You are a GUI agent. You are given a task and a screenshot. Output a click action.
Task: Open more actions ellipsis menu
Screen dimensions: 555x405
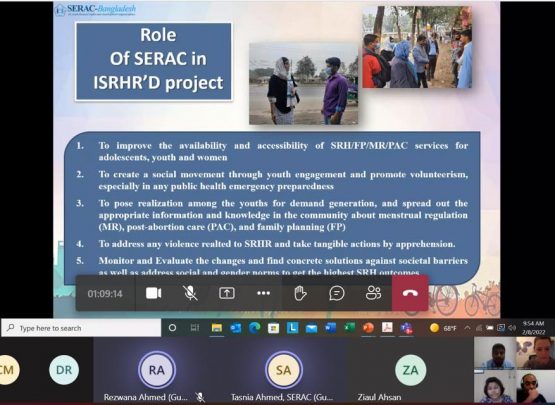[263, 293]
